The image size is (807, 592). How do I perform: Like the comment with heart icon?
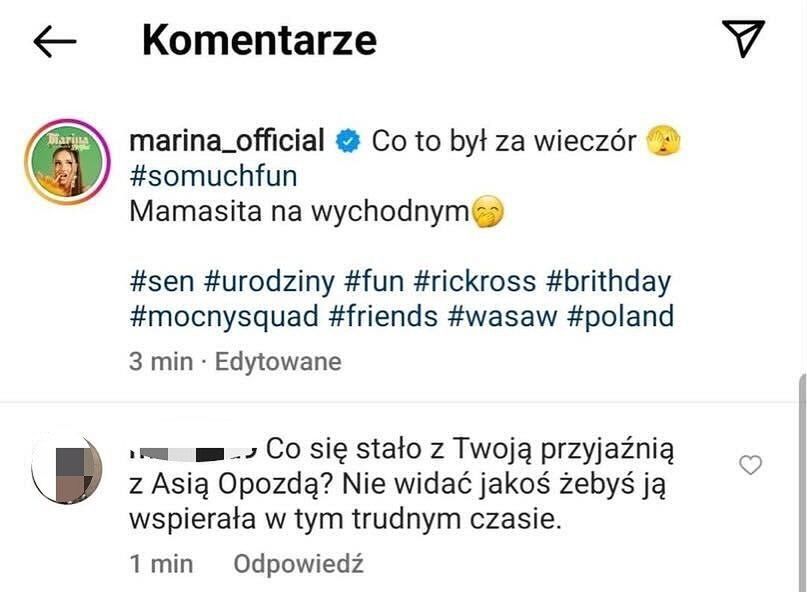tap(749, 464)
